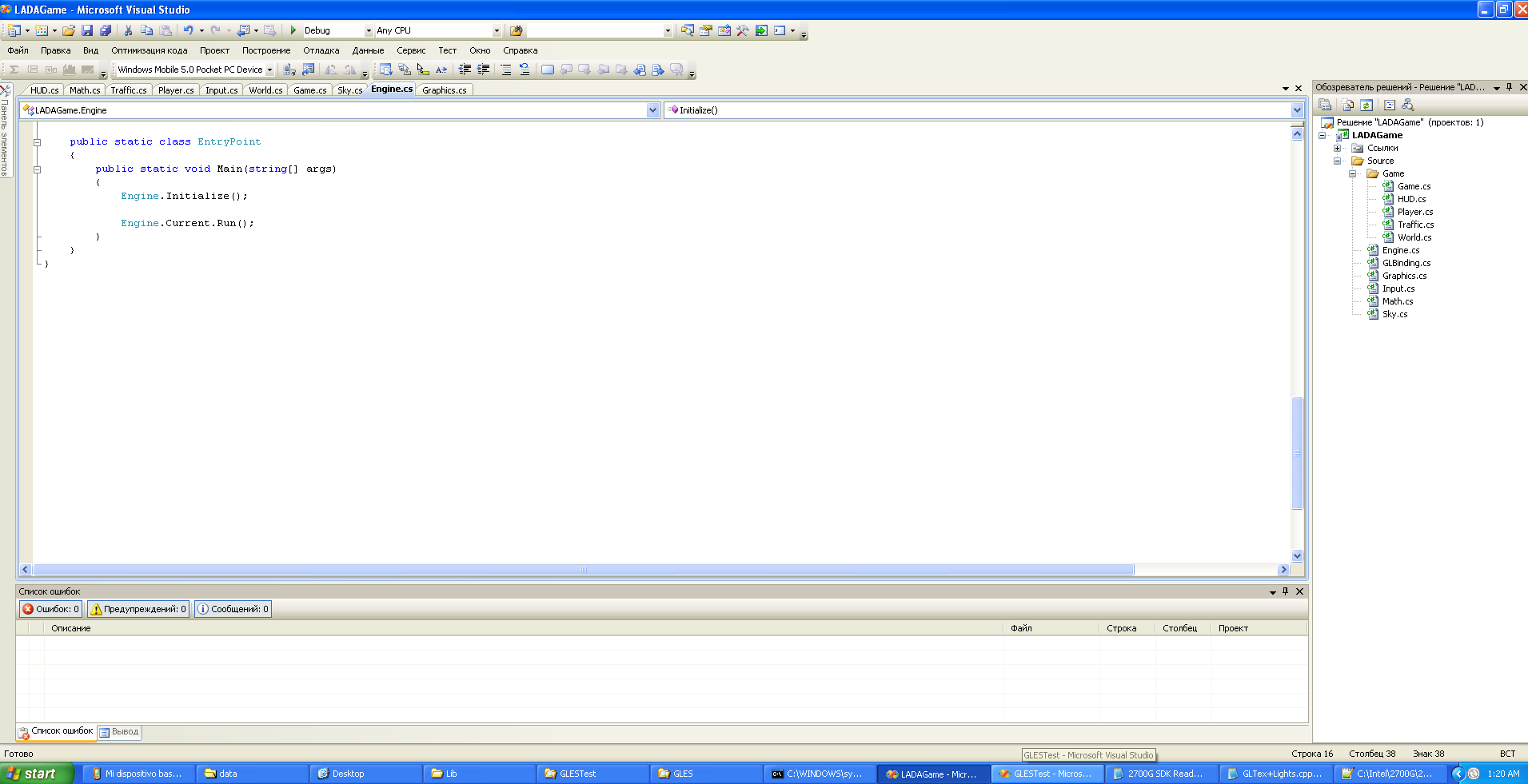
Task: Open the Файл menu
Action: click(x=18, y=50)
